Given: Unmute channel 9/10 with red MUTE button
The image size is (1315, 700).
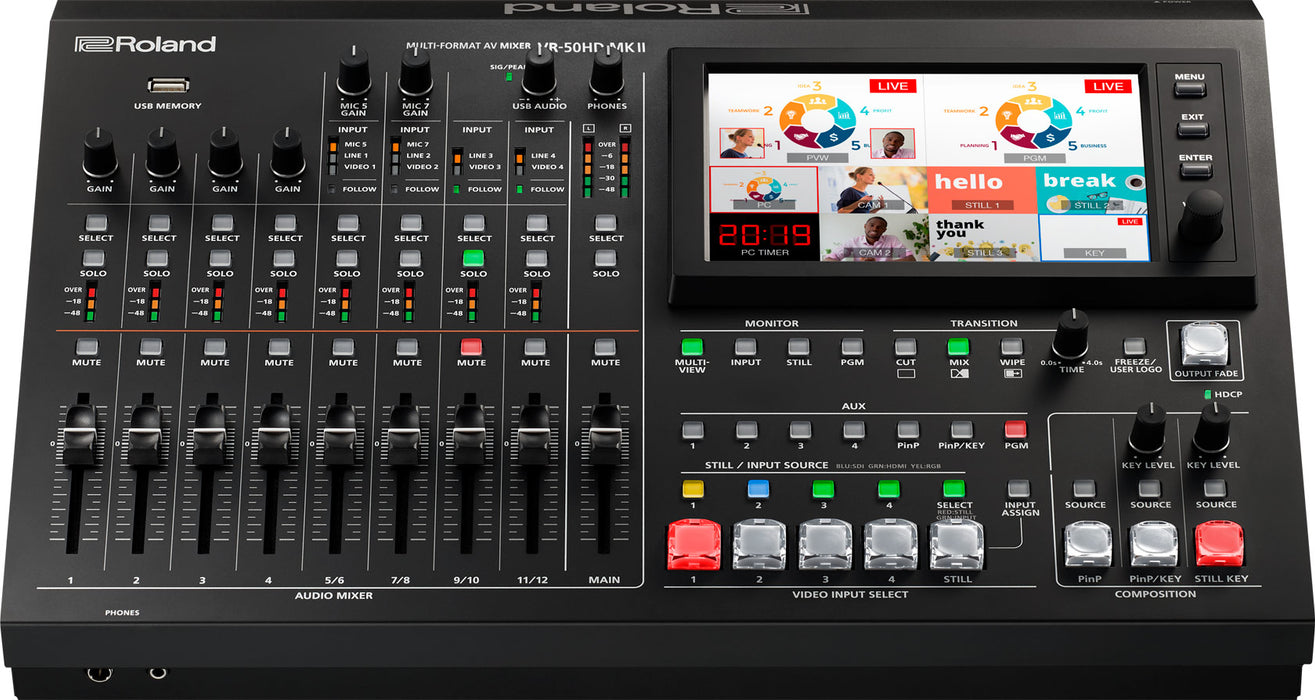Looking at the screenshot, I should pyautogui.click(x=471, y=347).
